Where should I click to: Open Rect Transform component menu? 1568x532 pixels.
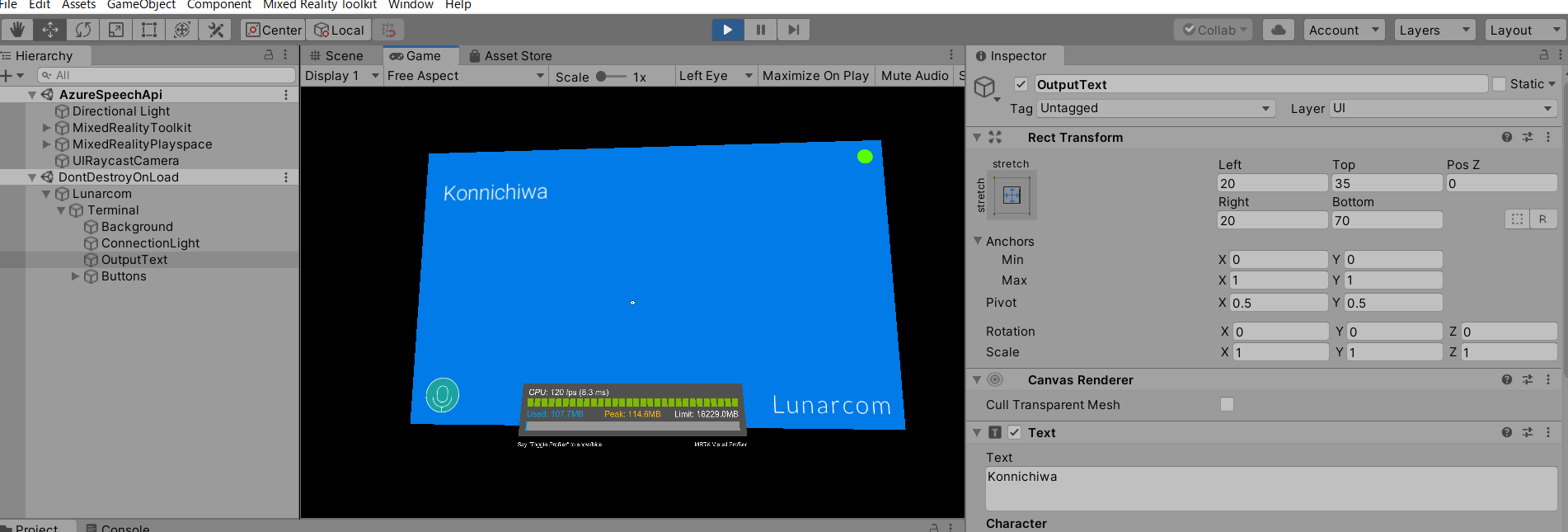tap(1548, 137)
